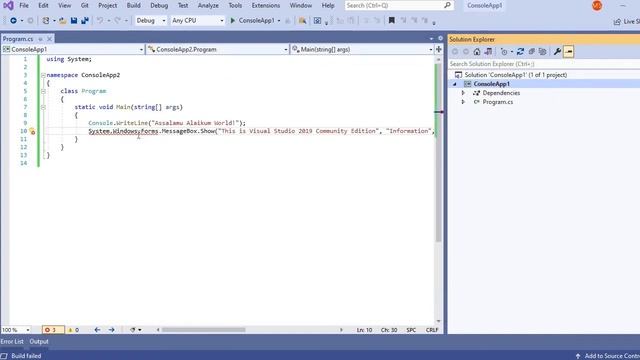Click the Search (Ctrl+Q) input box

pyautogui.click(x=393, y=5)
